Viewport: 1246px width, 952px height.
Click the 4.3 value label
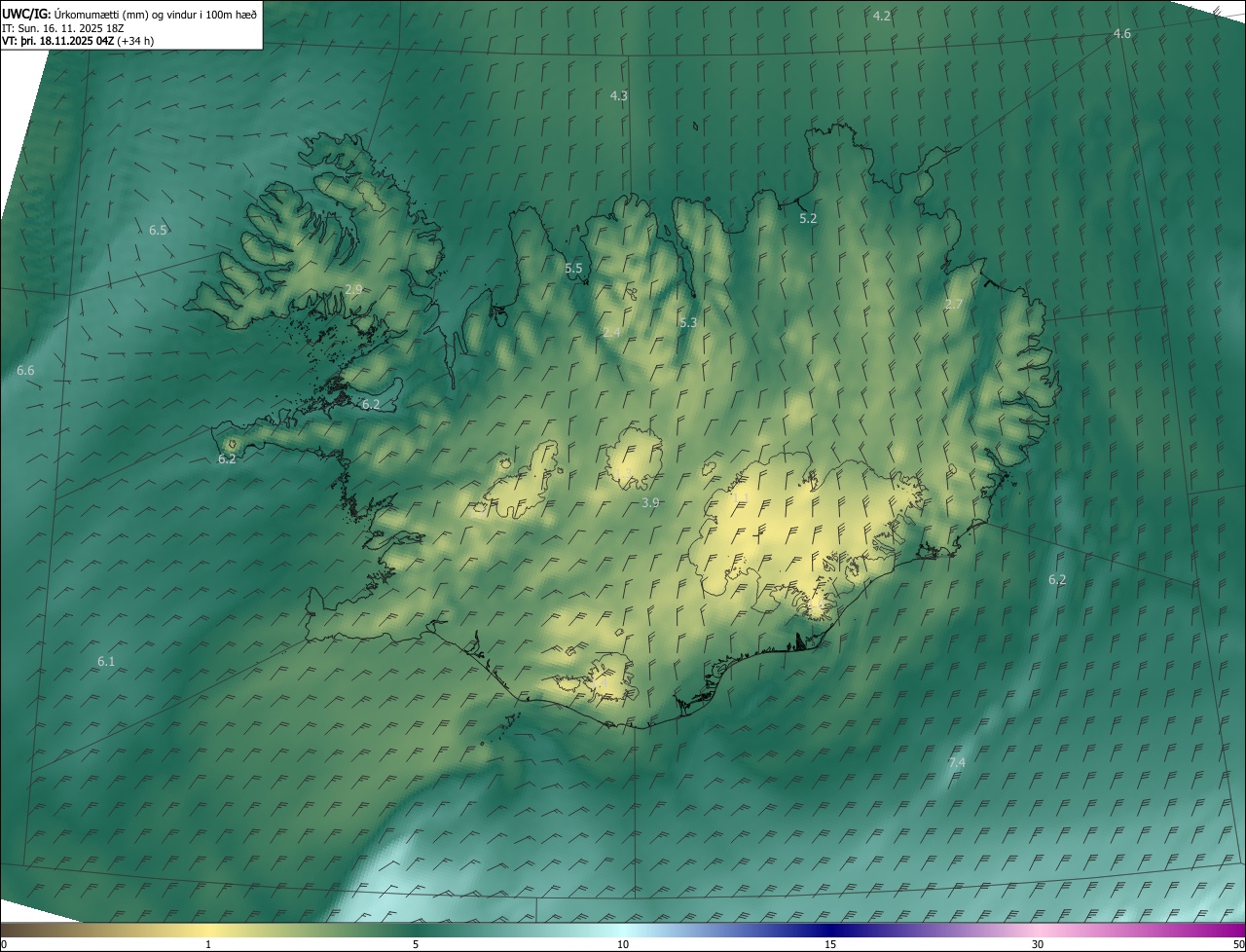(618, 95)
